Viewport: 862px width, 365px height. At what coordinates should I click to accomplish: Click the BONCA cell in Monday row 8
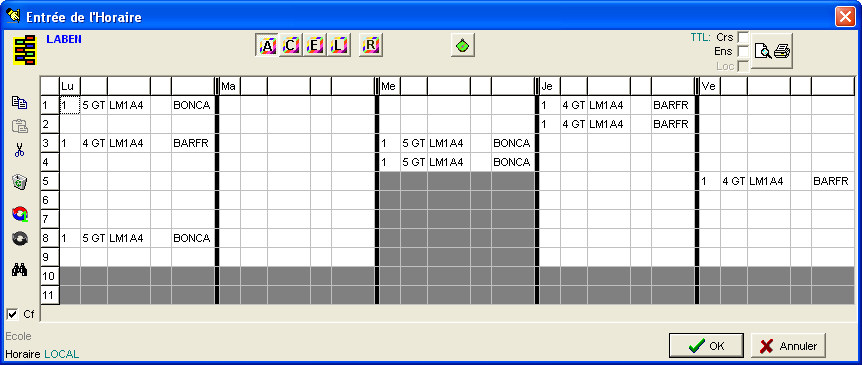(x=192, y=238)
